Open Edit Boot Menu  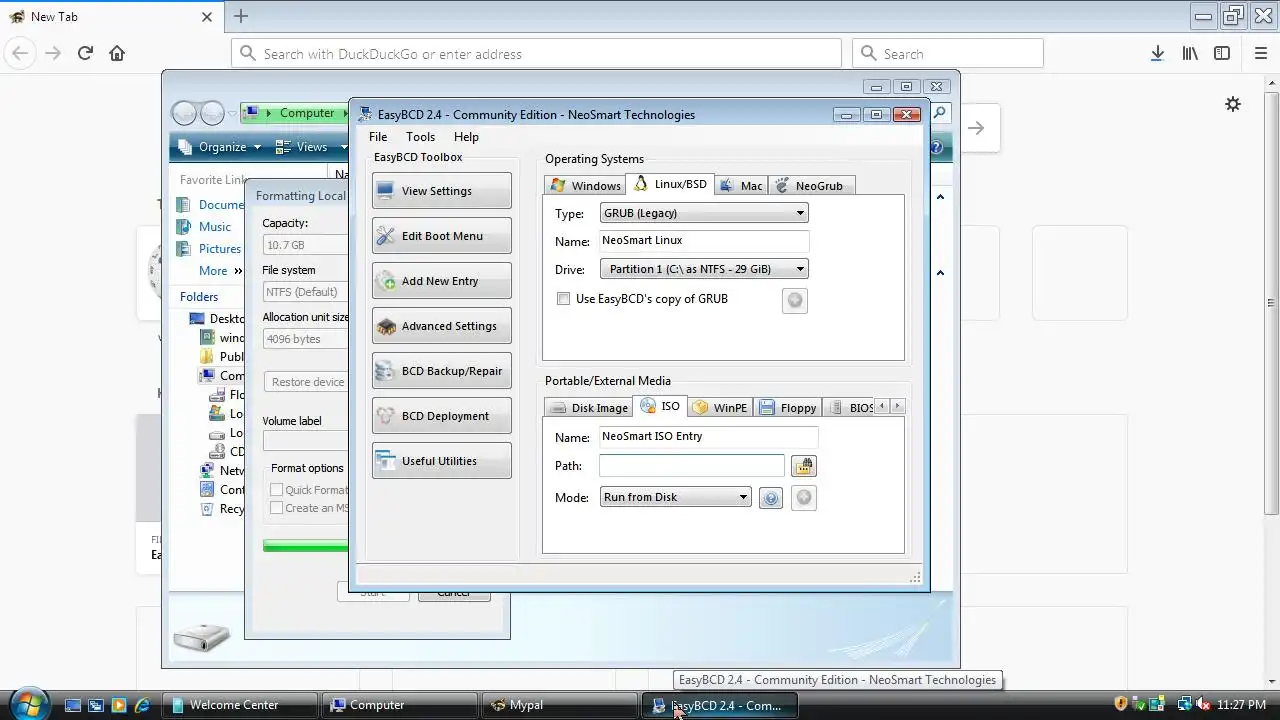441,236
